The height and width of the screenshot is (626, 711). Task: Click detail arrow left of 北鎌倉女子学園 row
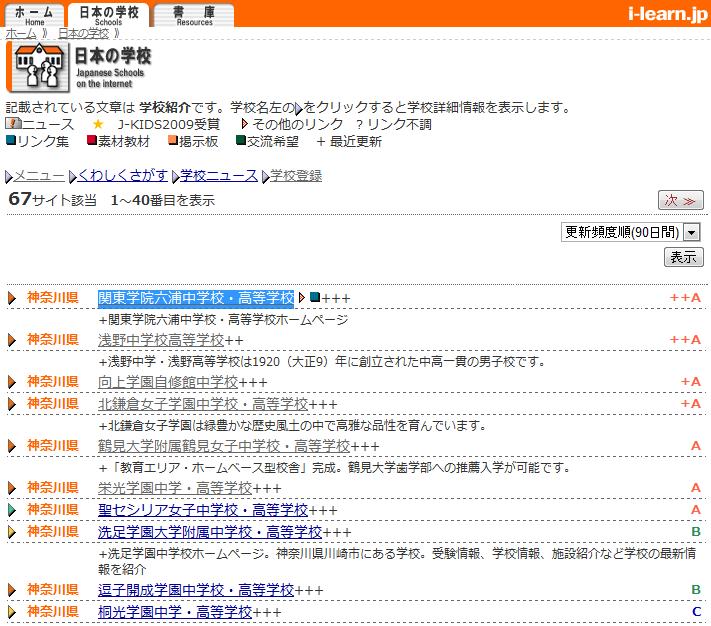(x=12, y=404)
